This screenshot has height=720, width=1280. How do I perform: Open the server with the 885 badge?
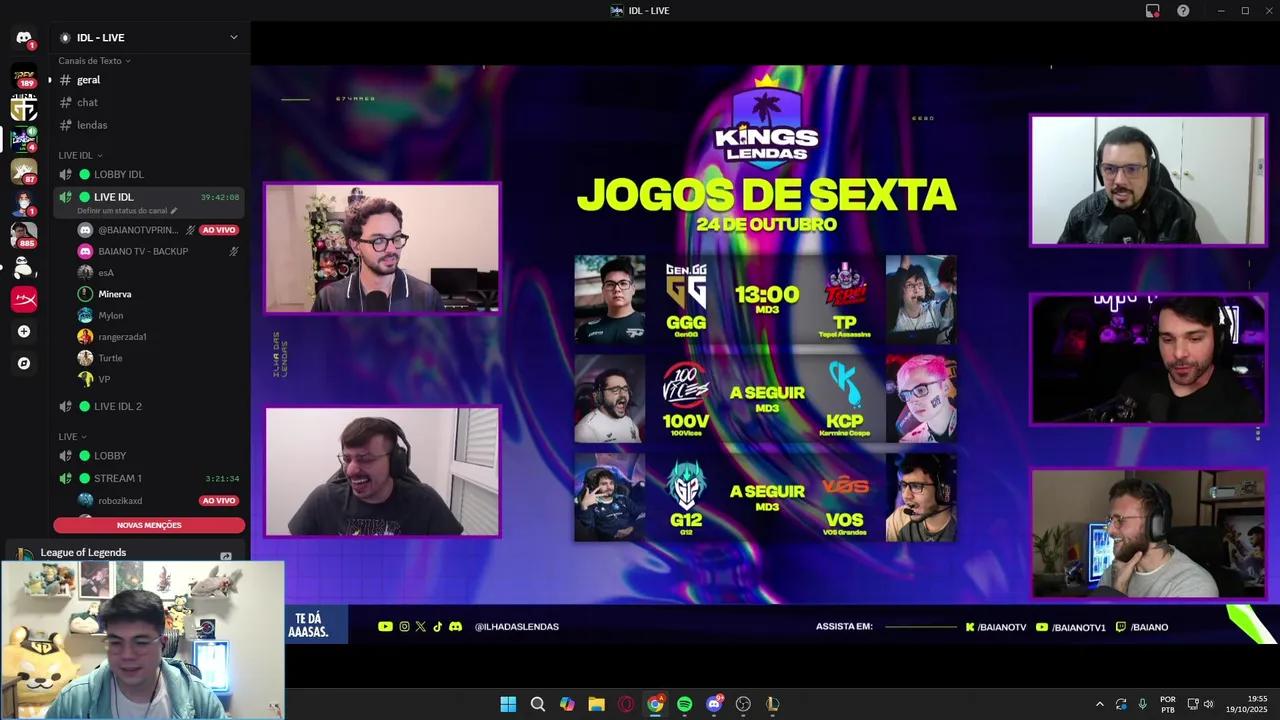tap(24, 236)
